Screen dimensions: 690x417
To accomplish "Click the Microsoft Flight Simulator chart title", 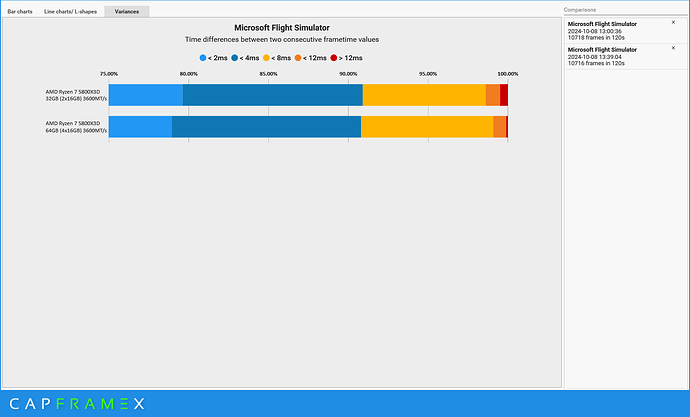I will click(282, 28).
